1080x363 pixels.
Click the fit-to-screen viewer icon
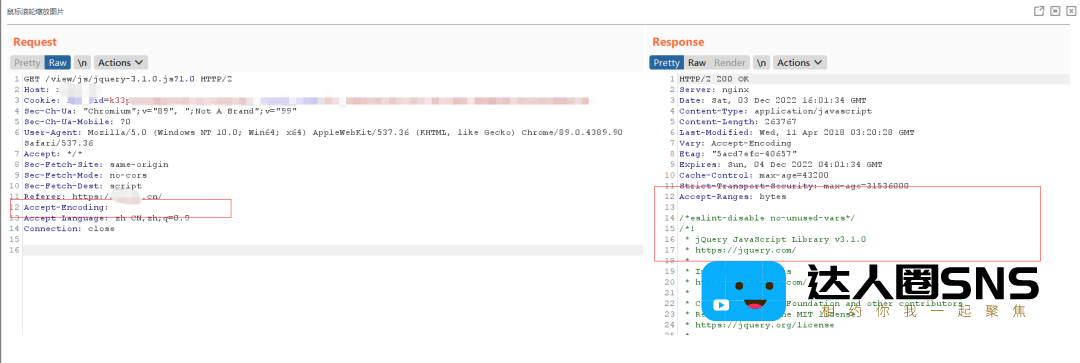click(x=1055, y=11)
